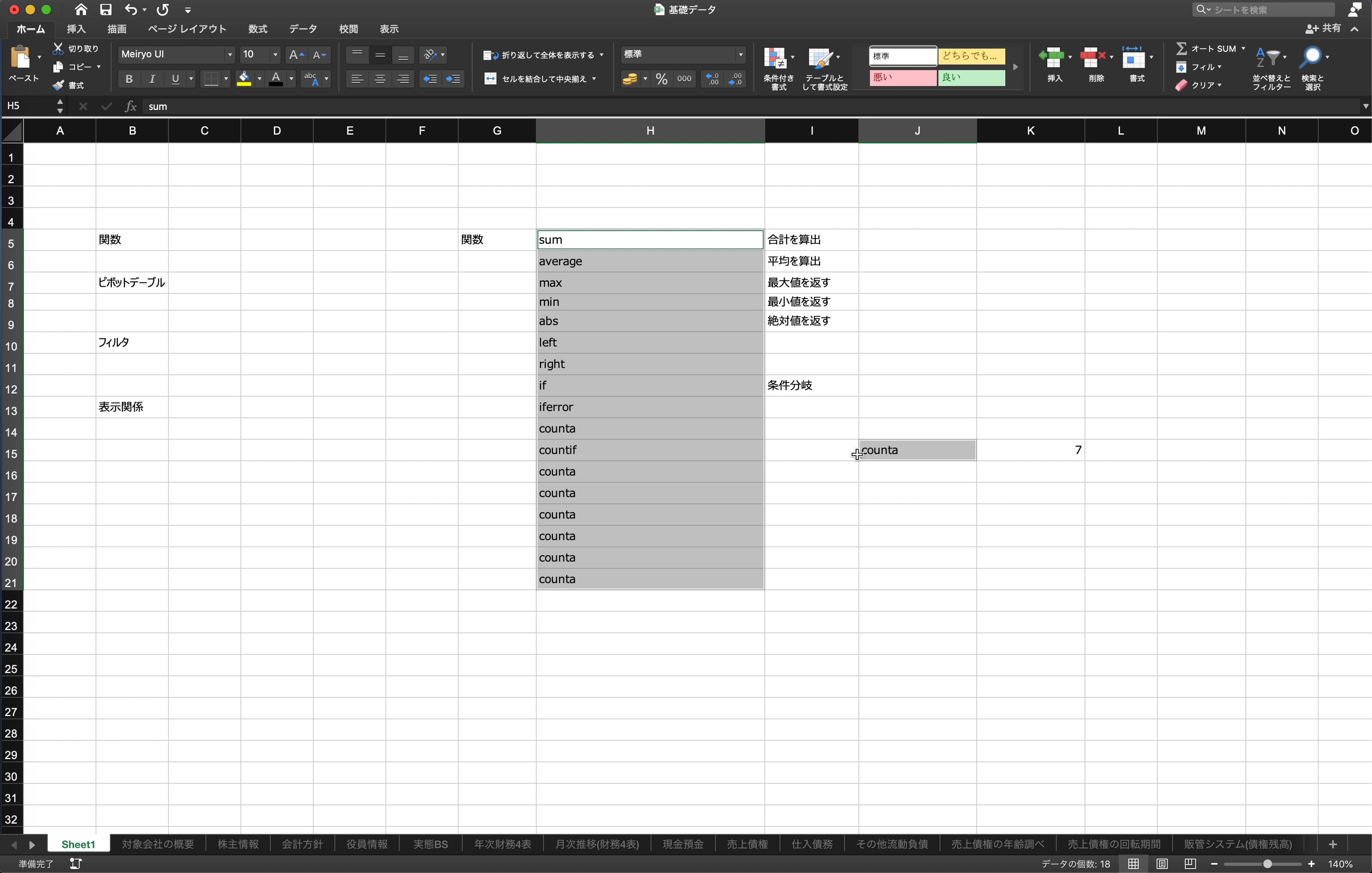1372x873 pixels.
Task: Toggle underline formatting on
Action: click(175, 79)
